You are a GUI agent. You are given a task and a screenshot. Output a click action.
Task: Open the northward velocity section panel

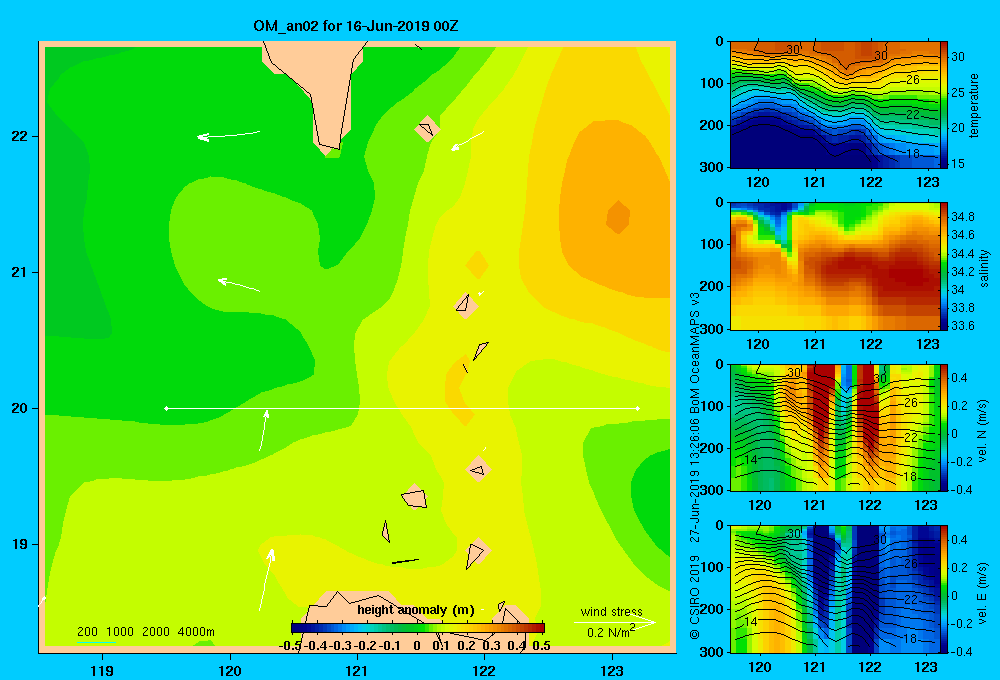pyautogui.click(x=835, y=427)
